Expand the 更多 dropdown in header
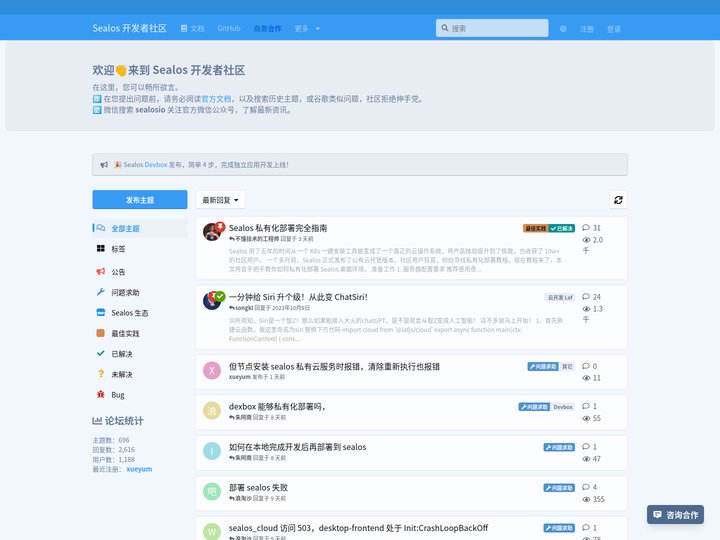This screenshot has height=540, width=720. click(x=307, y=28)
